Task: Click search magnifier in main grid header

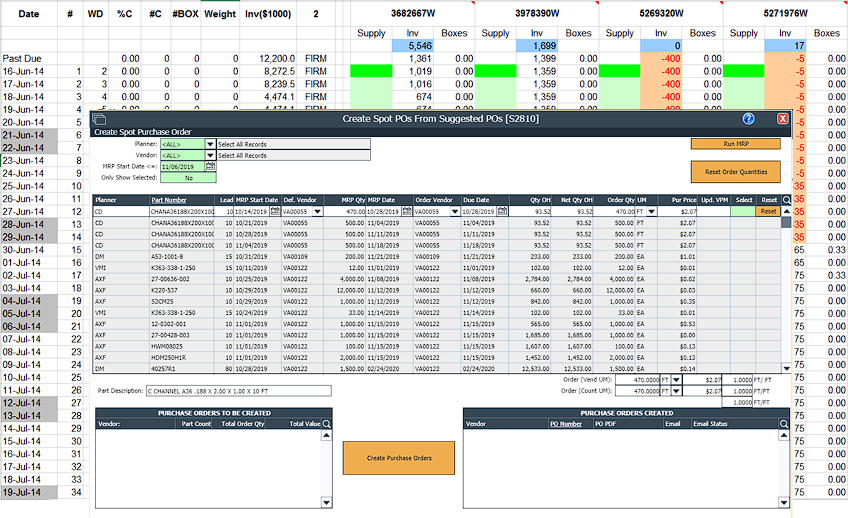Action: tap(787, 200)
